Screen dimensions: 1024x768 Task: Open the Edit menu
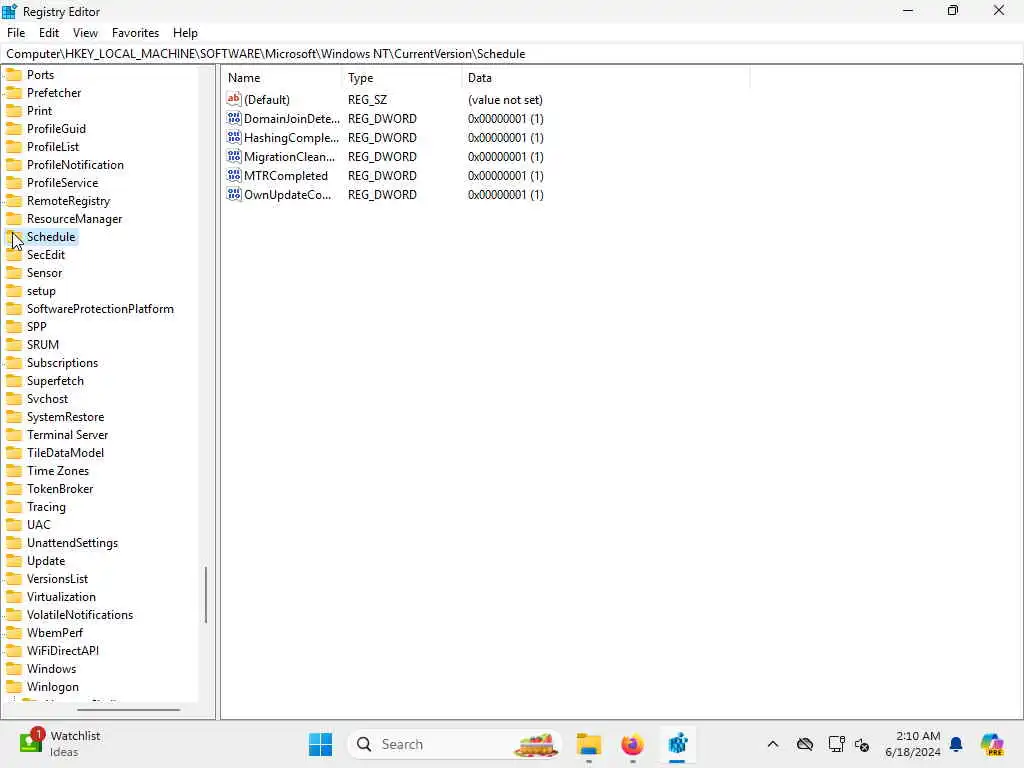coord(49,33)
